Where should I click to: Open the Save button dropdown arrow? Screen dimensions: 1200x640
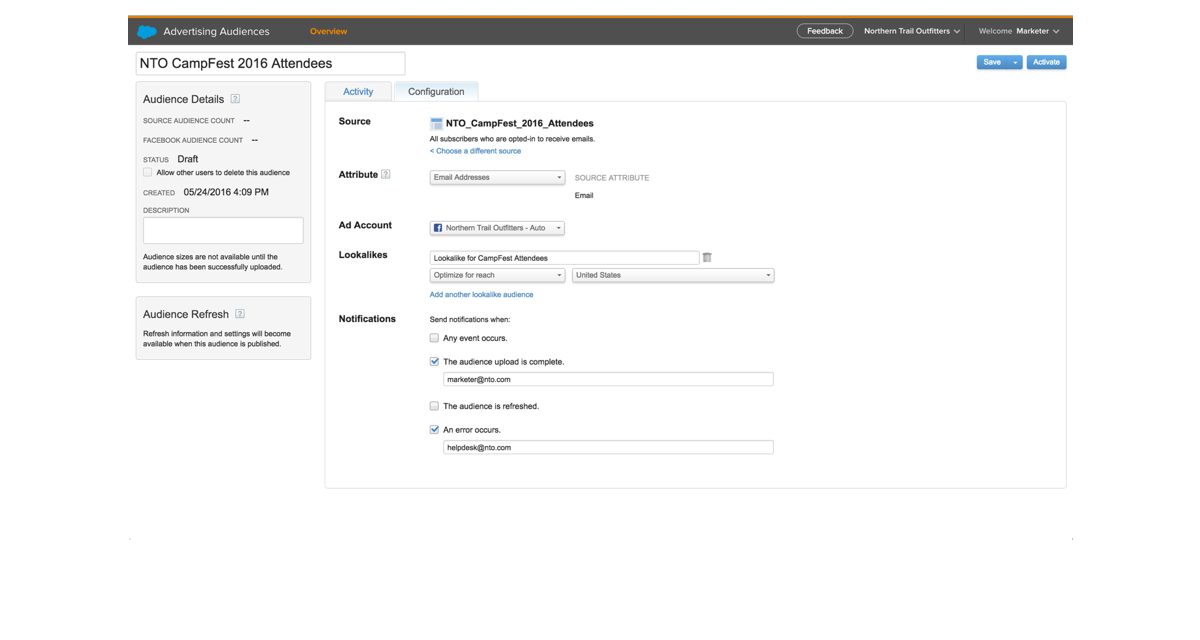click(x=1016, y=62)
